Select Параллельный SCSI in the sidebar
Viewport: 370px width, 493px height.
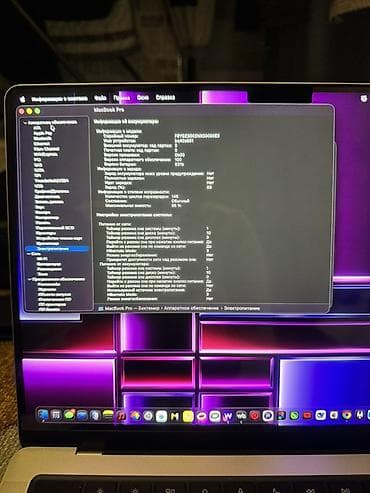click(55, 228)
